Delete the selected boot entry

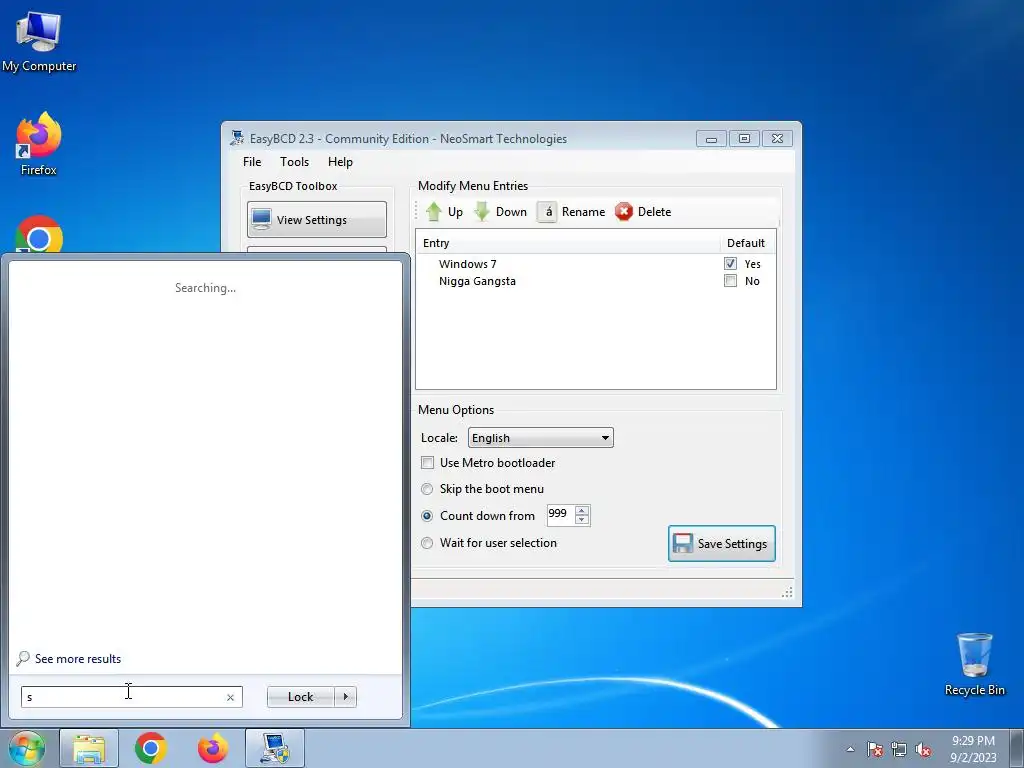(x=643, y=212)
